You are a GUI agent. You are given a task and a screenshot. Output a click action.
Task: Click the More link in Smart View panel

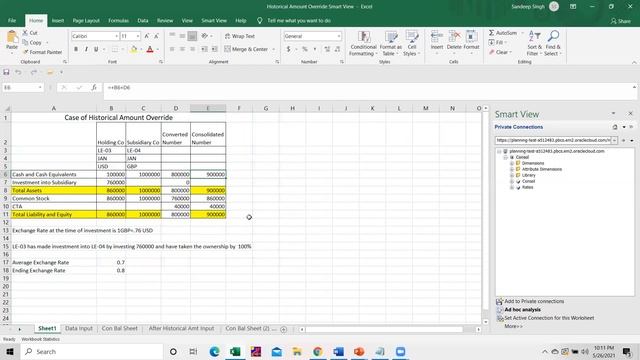[x=513, y=326]
